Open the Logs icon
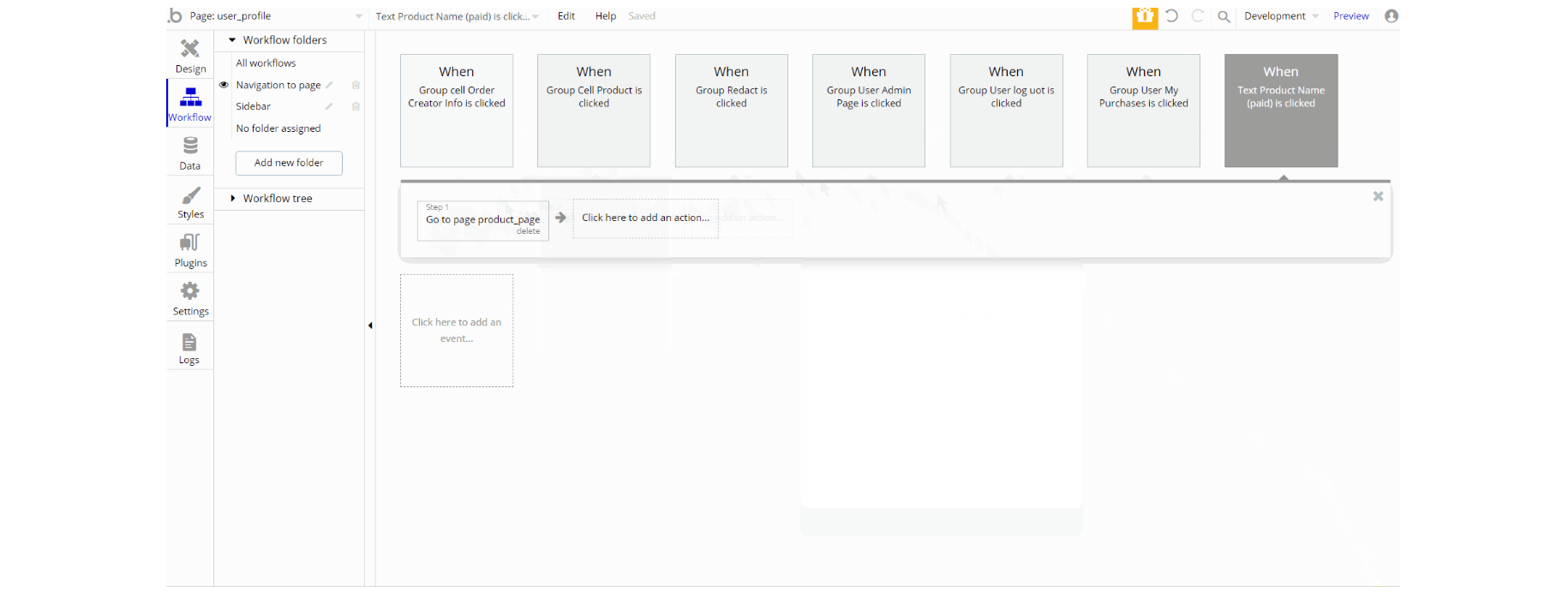 [x=189, y=343]
